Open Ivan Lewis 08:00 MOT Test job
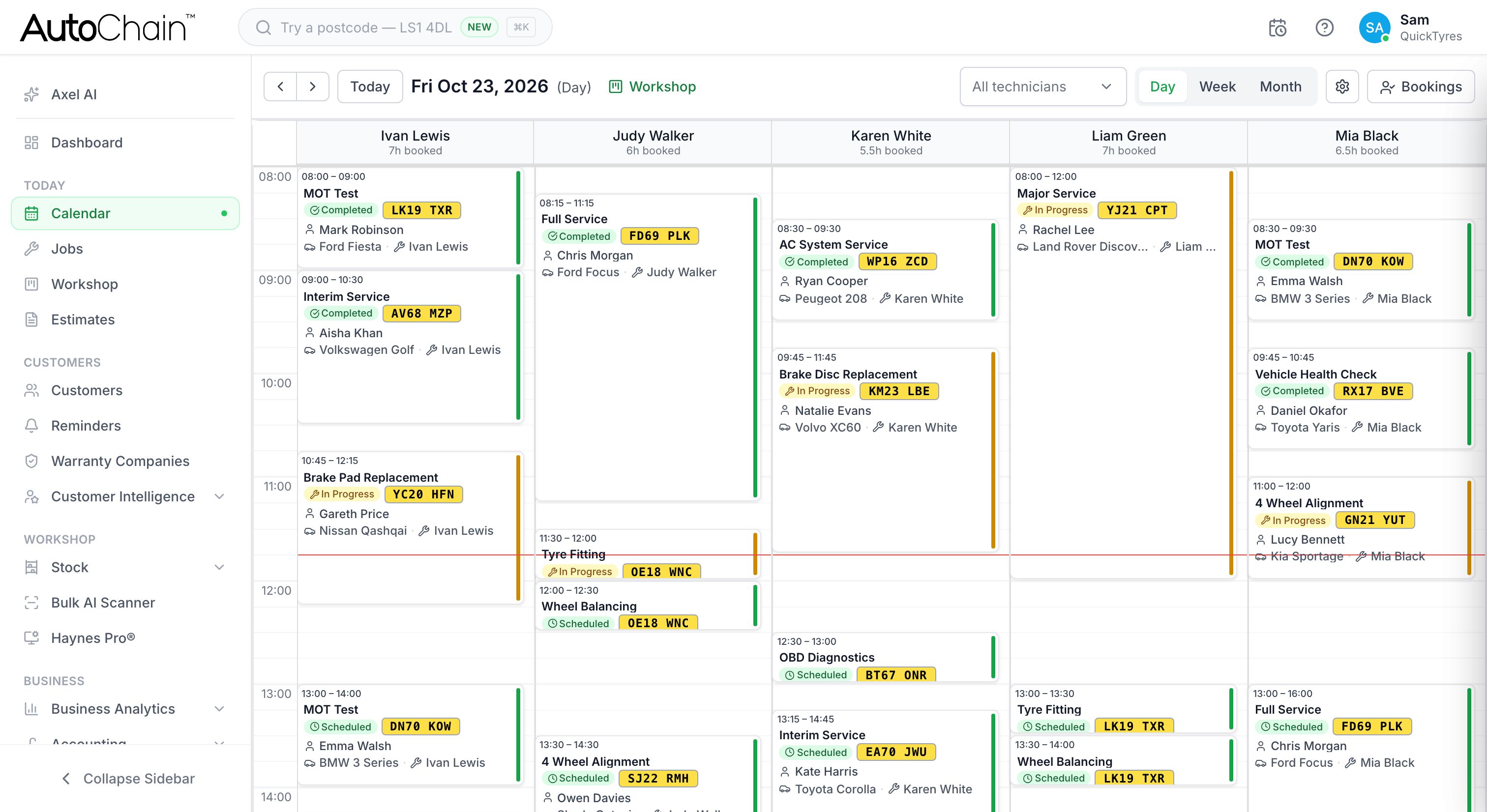Screen dimensions: 1487x812 pos(411,218)
